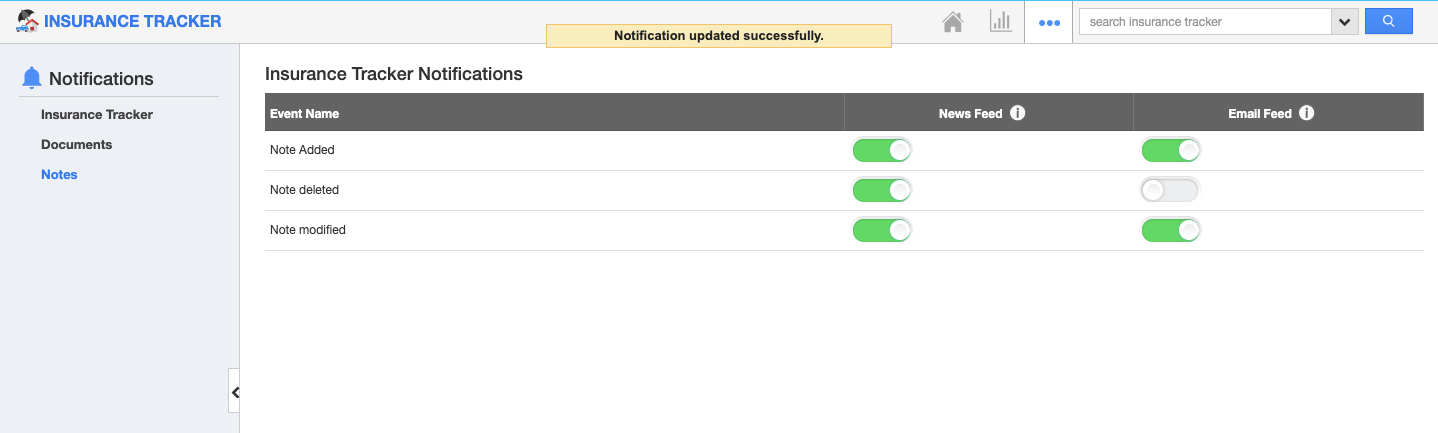Screen dimensions: 1438x433
Task: Open the home icon in top bar
Action: click(953, 22)
